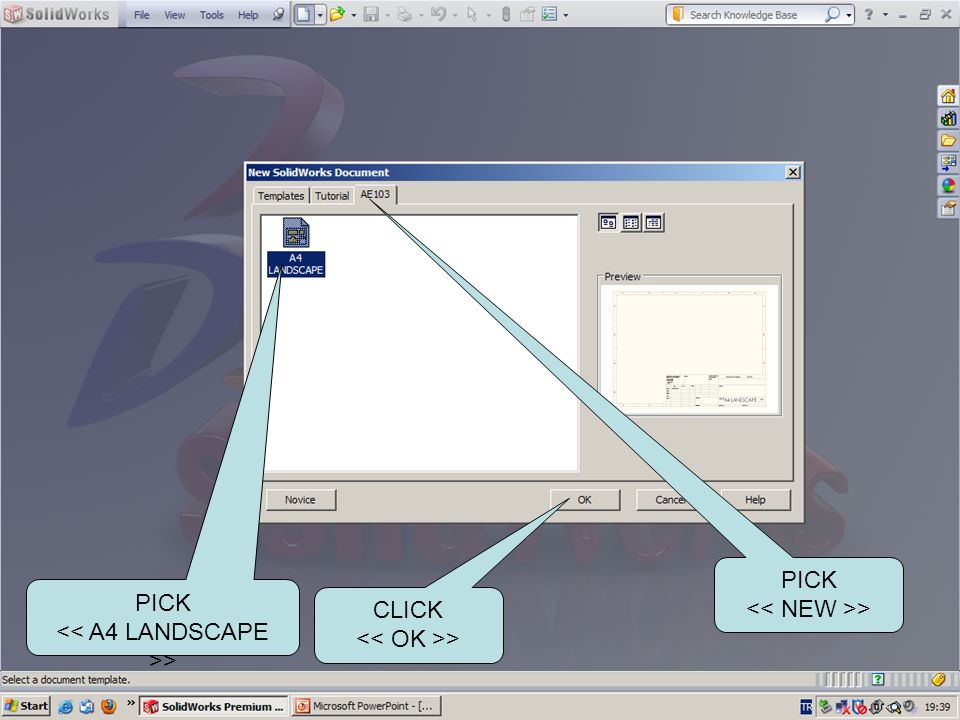The height and width of the screenshot is (720, 960).
Task: Click the question mark Help icon
Action: [x=868, y=15]
